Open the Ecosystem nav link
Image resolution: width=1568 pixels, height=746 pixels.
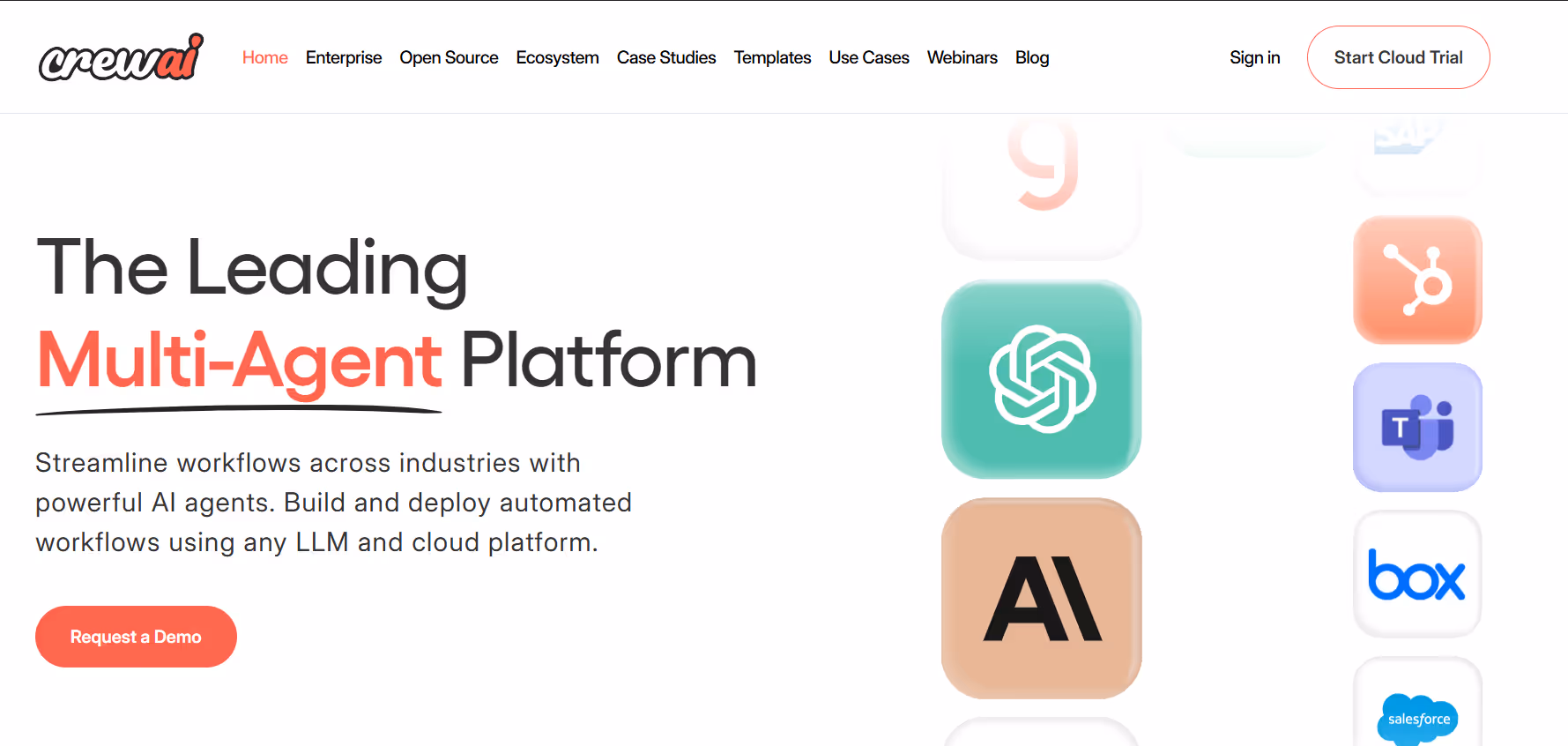[x=558, y=57]
